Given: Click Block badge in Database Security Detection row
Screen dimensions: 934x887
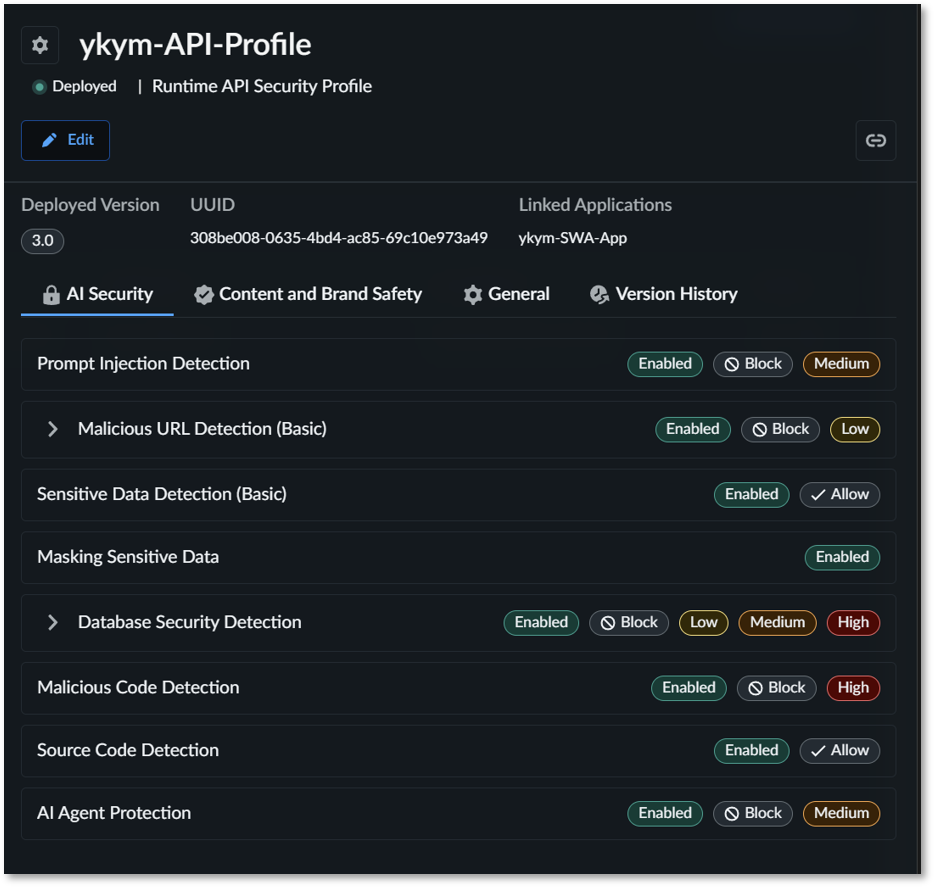Looking at the screenshot, I should (x=629, y=623).
